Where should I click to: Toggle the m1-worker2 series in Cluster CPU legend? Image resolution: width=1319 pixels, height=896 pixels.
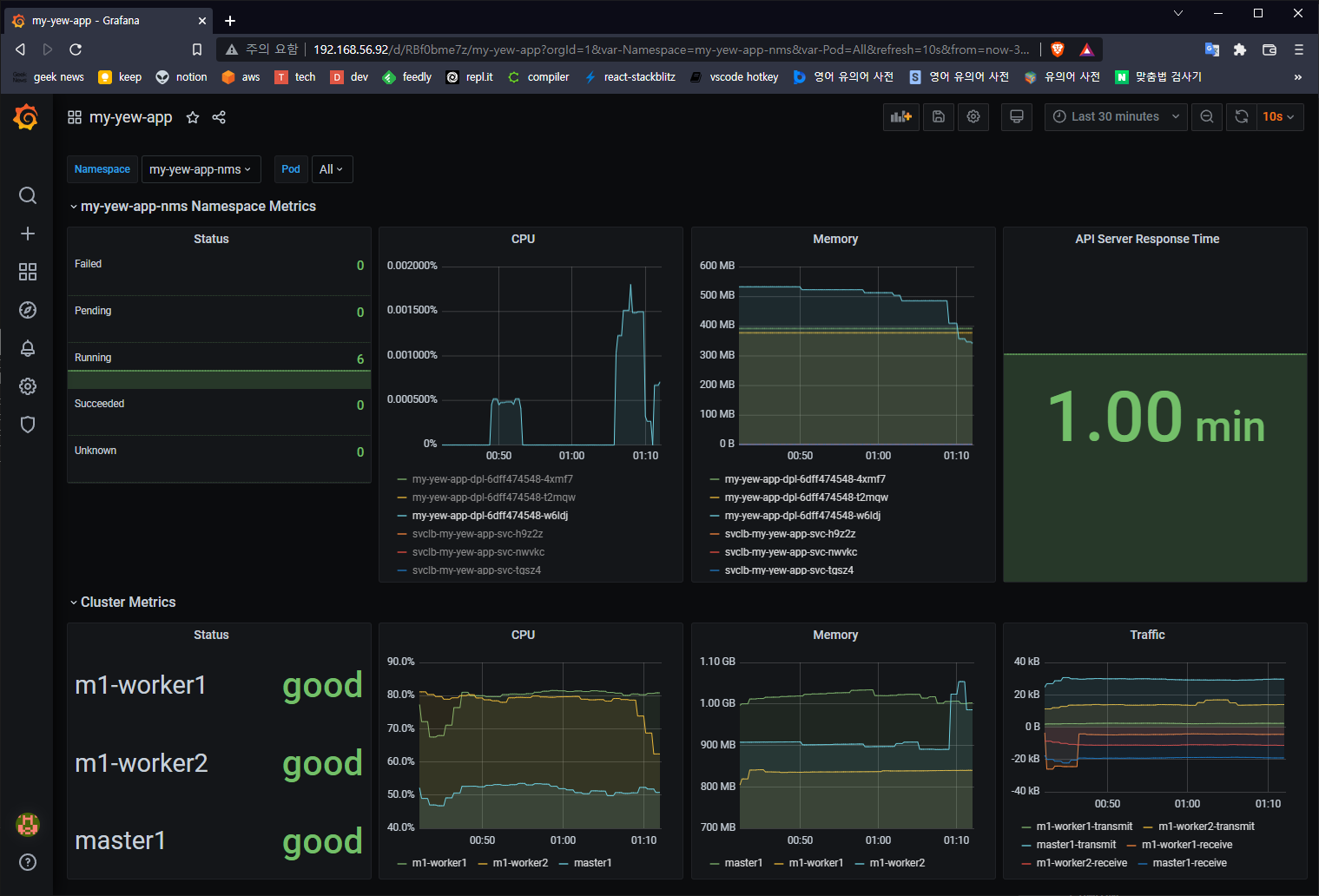click(x=519, y=863)
